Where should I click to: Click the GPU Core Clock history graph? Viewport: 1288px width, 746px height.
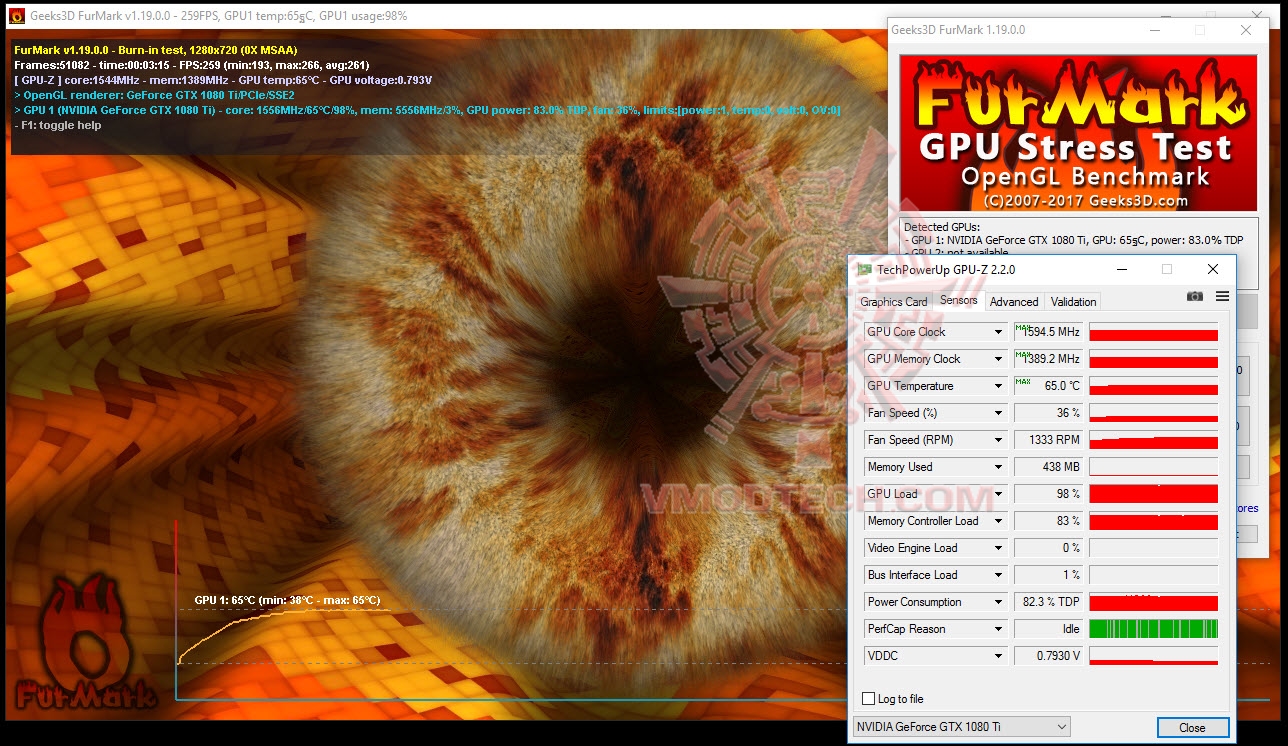pyautogui.click(x=1153, y=332)
